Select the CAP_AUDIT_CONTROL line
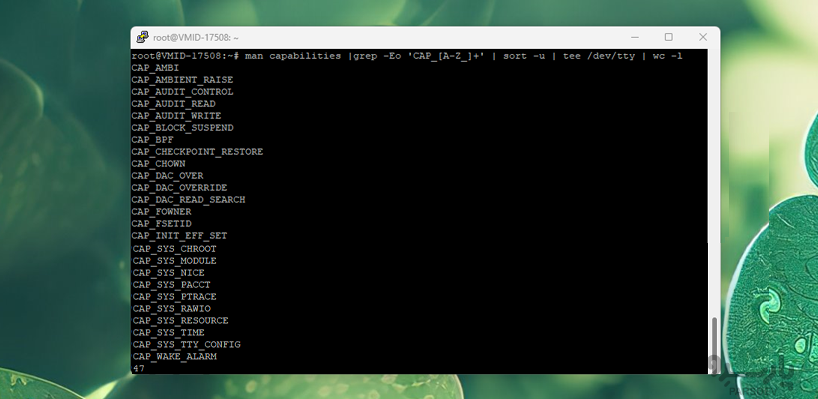The height and width of the screenshot is (399, 818). pos(182,92)
